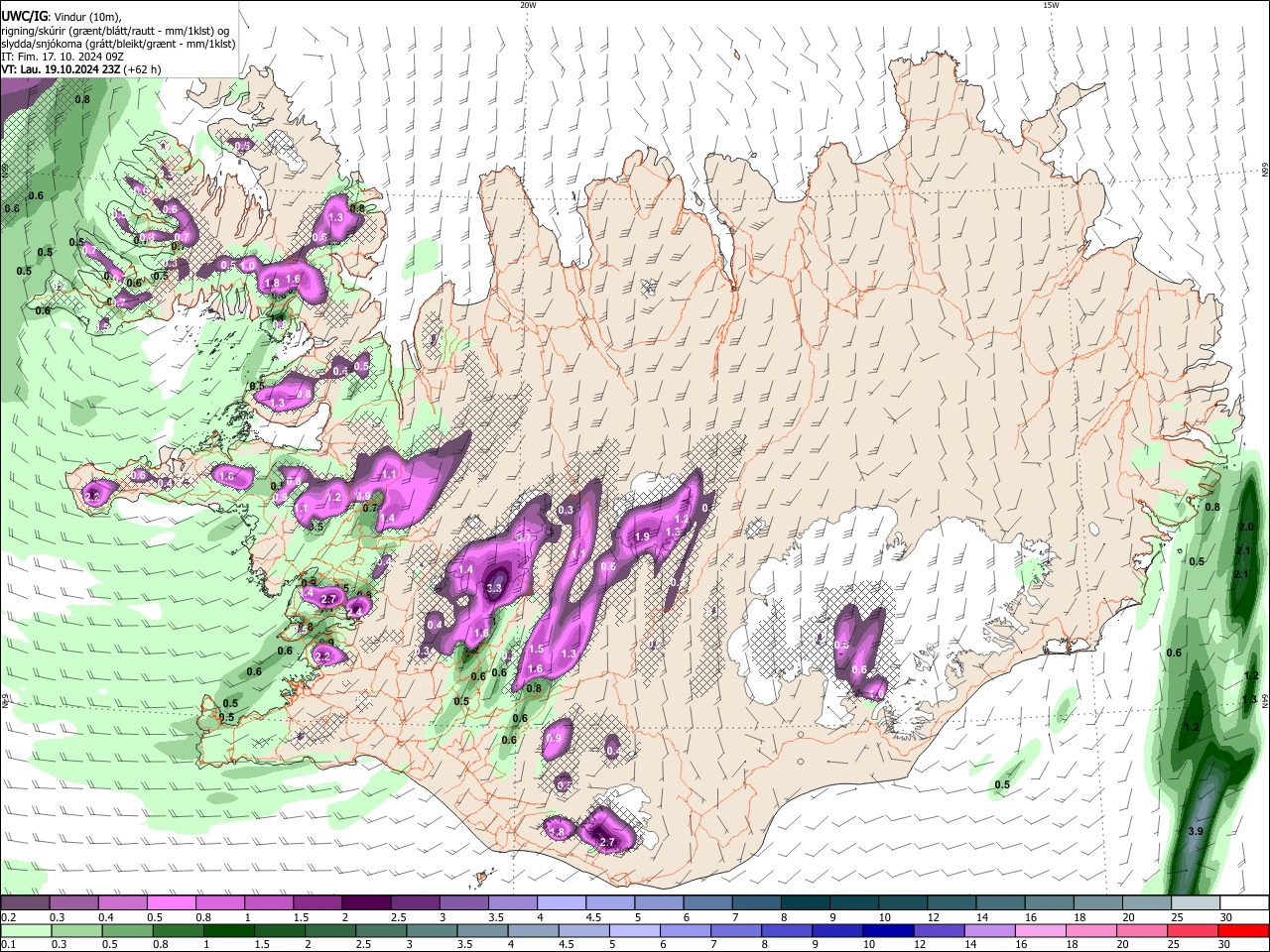Click the deep blue 10 swatch in lower legend
This screenshot has height=952, width=1270.
(x=888, y=930)
